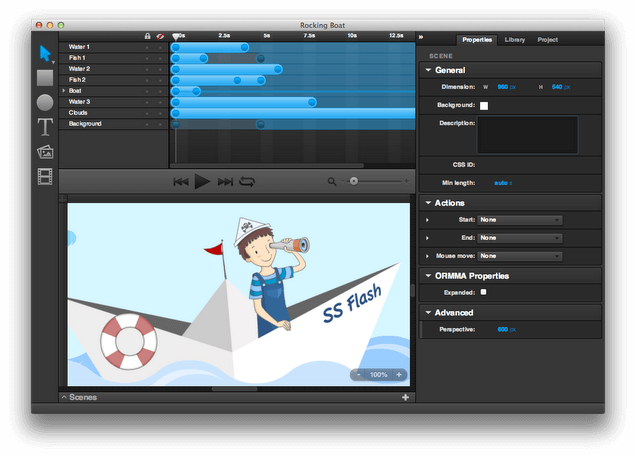Toggle visibility of Background layer
The height and width of the screenshot is (457, 636).
[x=160, y=124]
